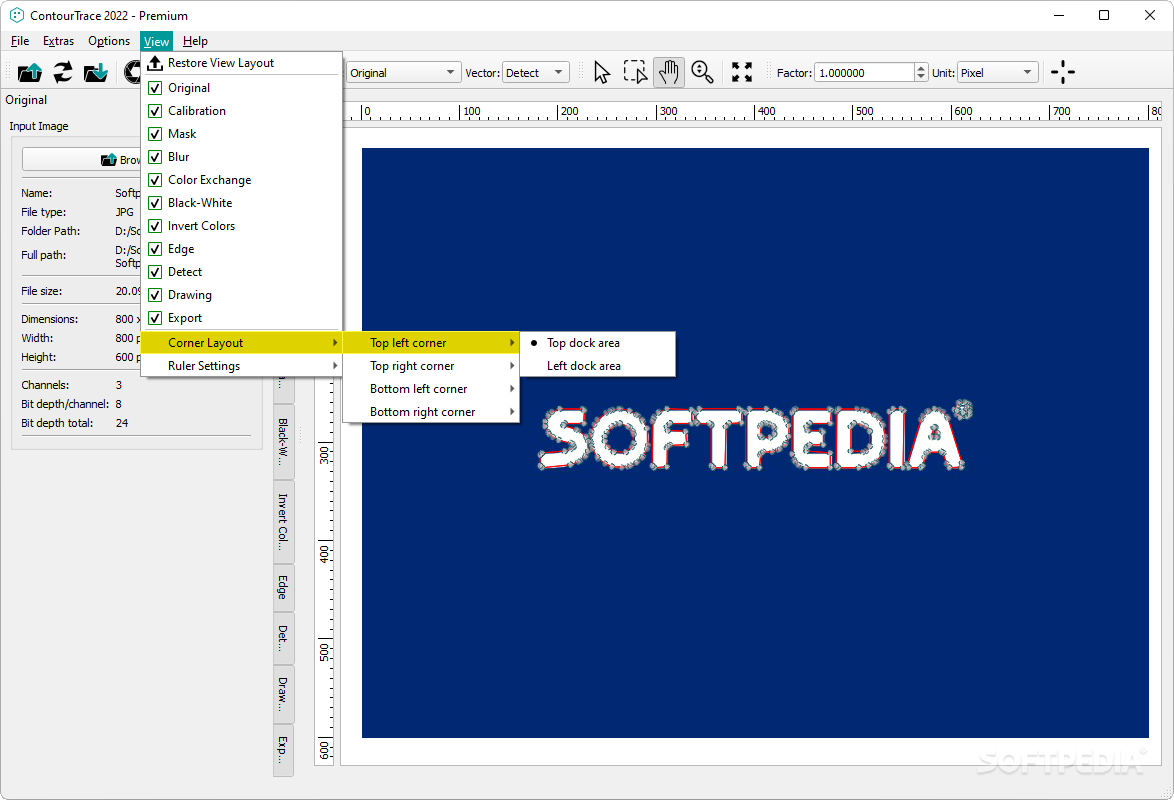Viewport: 1174px width, 800px height.
Task: Click the reload arrows icon
Action: click(x=63, y=73)
